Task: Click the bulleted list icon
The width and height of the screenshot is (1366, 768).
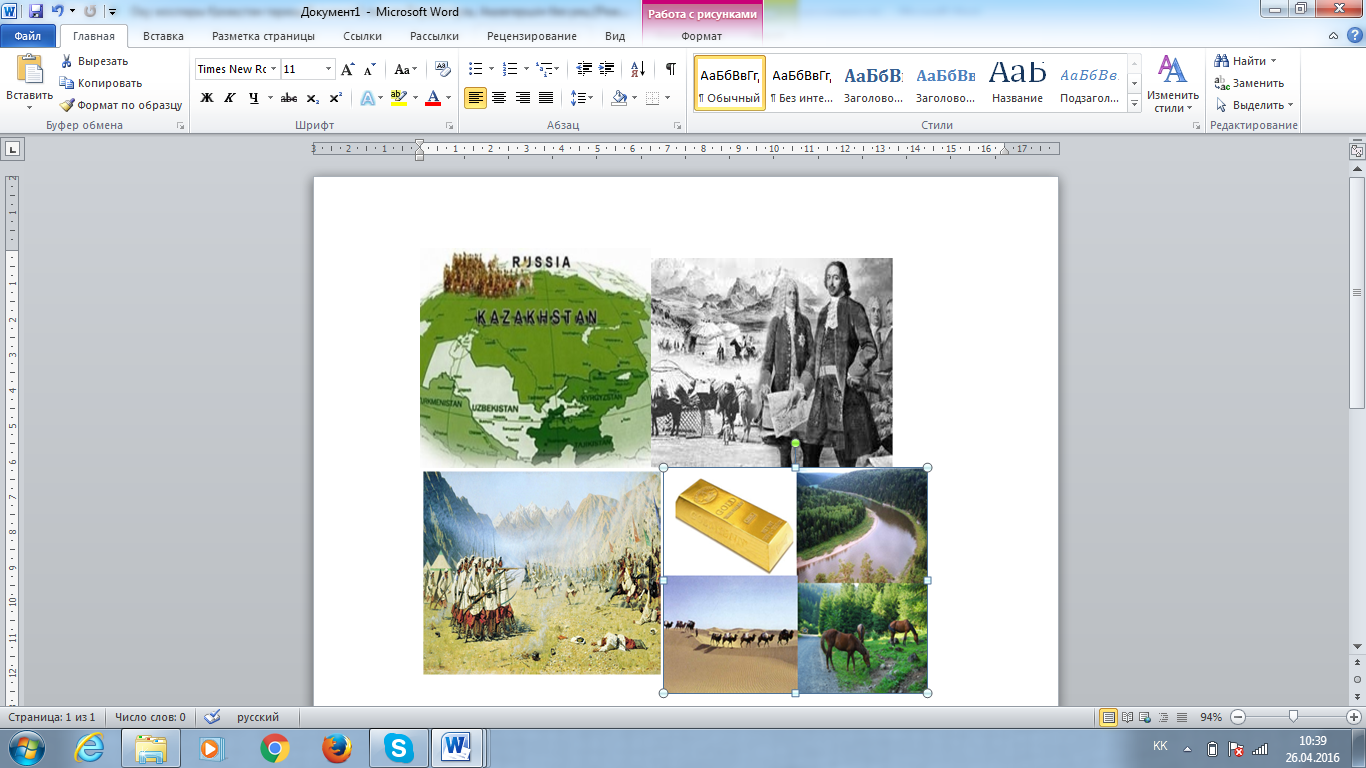Action: (476, 69)
